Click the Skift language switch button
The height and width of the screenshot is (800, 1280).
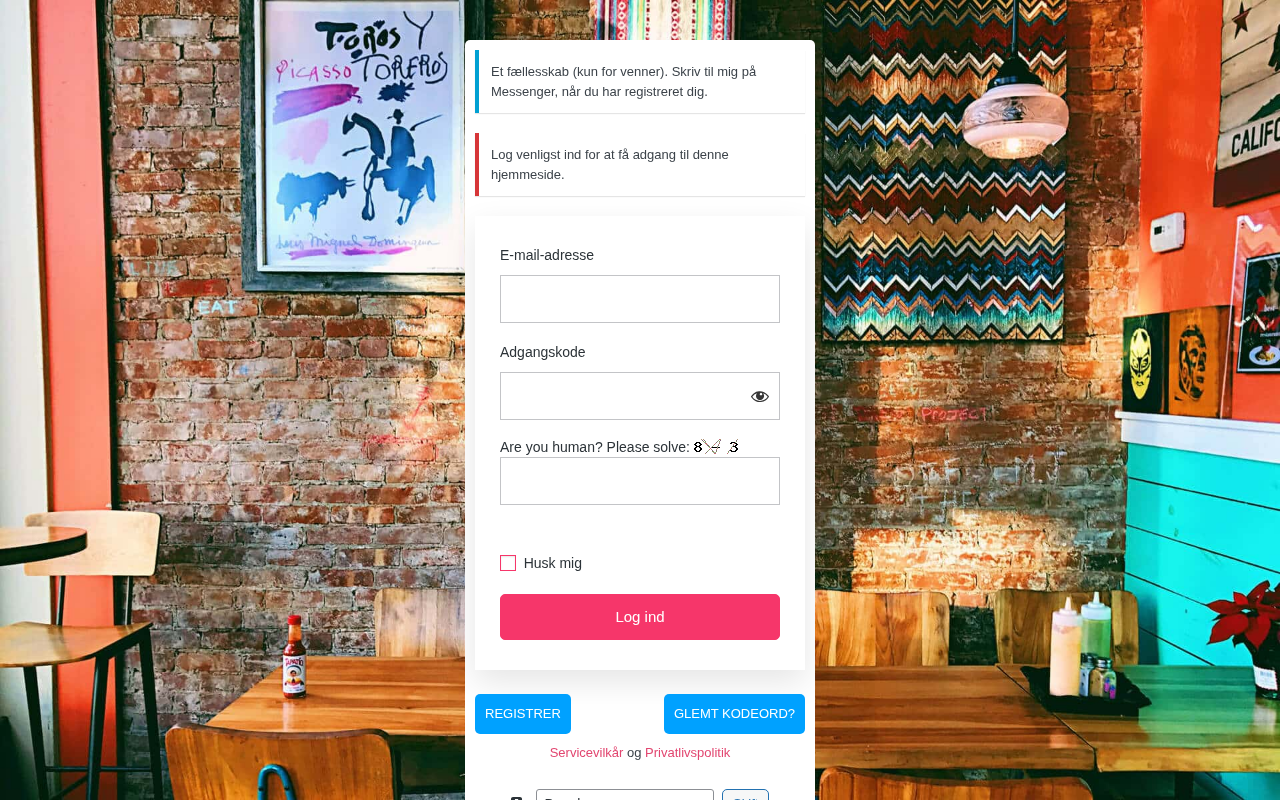tap(745, 795)
